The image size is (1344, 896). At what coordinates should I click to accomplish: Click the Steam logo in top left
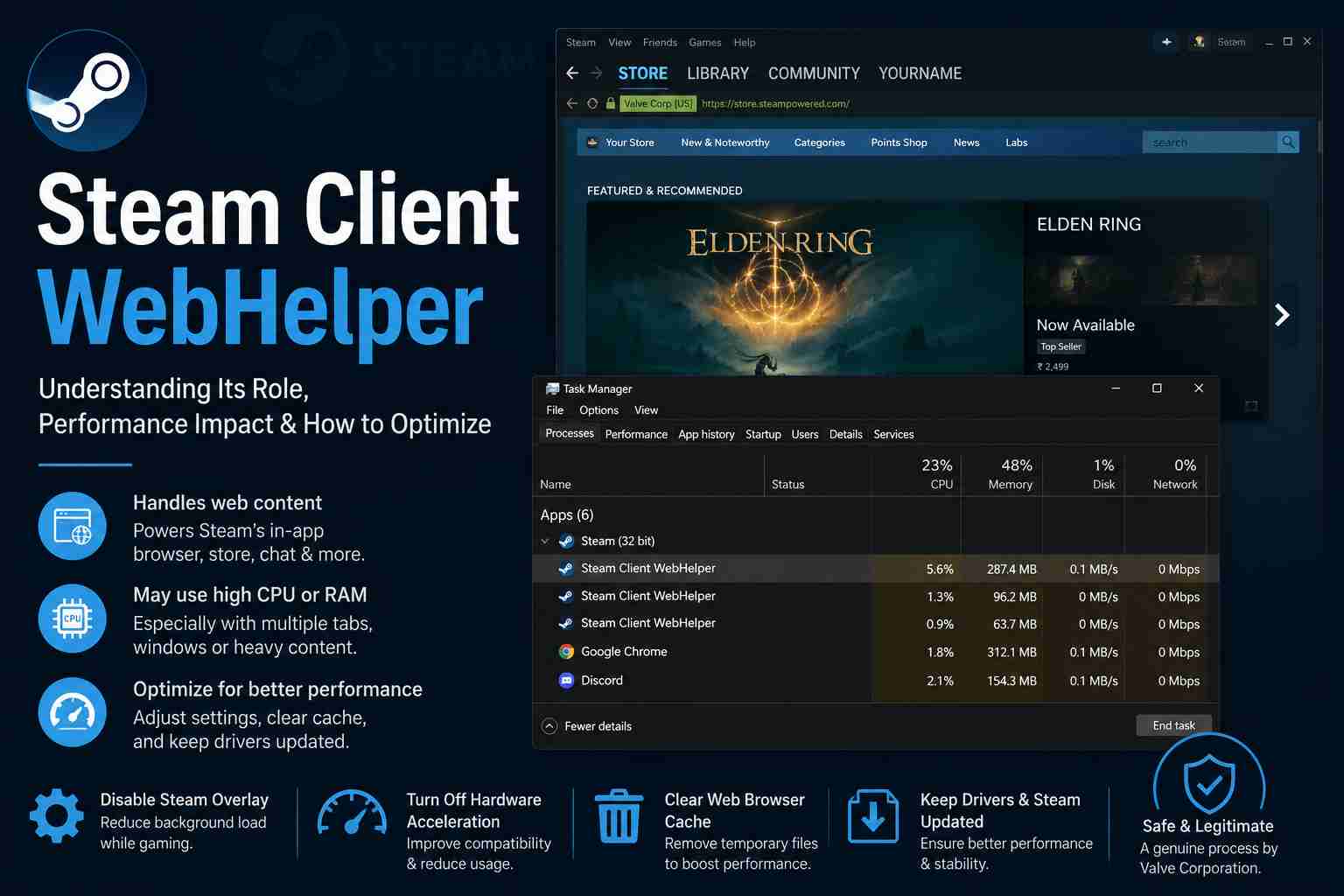coord(87,90)
